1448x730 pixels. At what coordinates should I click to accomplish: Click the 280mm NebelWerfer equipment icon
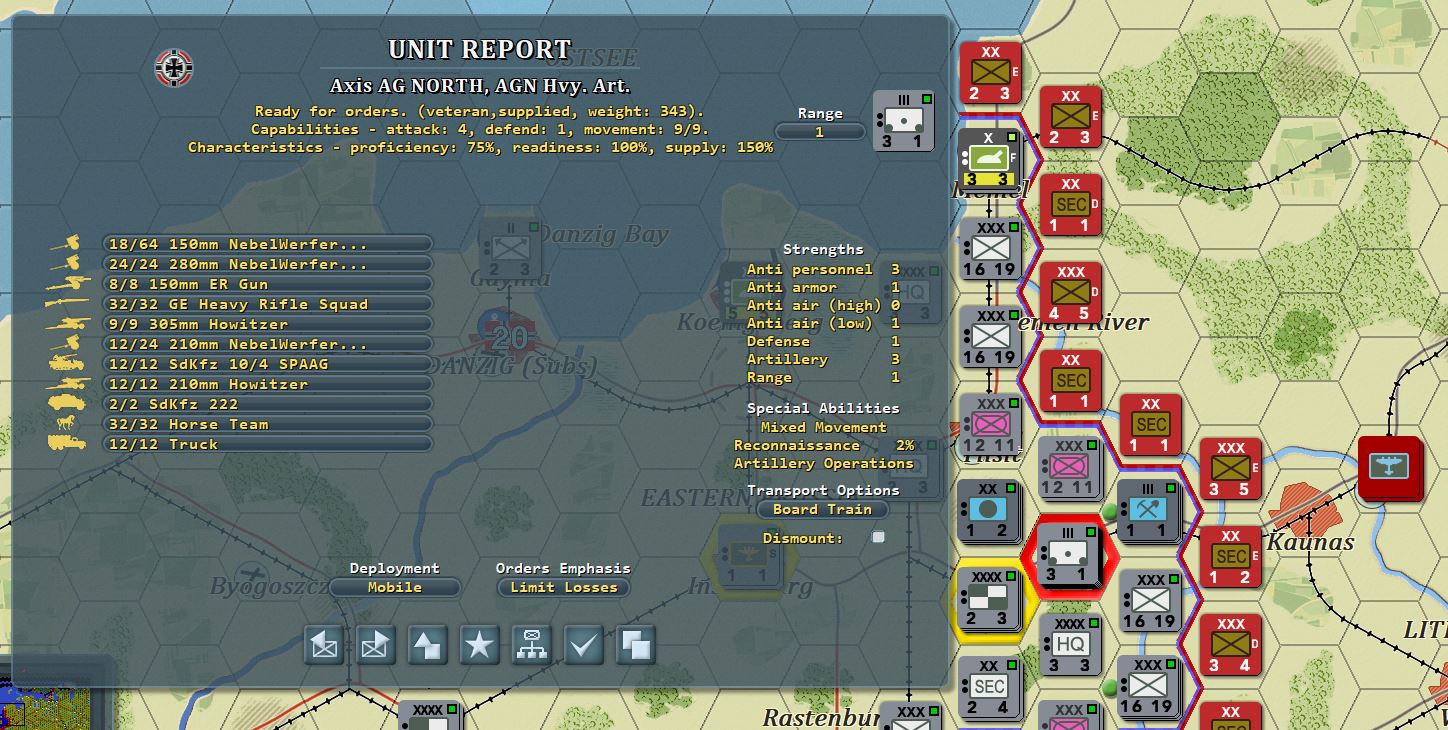click(x=68, y=264)
